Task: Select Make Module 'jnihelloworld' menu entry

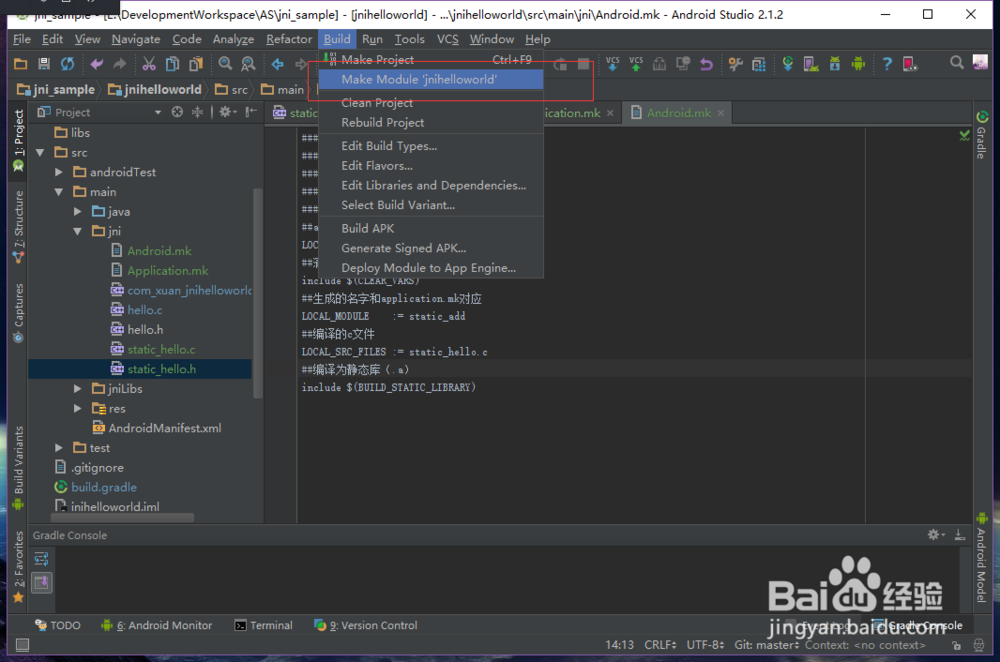Action: pos(431,80)
